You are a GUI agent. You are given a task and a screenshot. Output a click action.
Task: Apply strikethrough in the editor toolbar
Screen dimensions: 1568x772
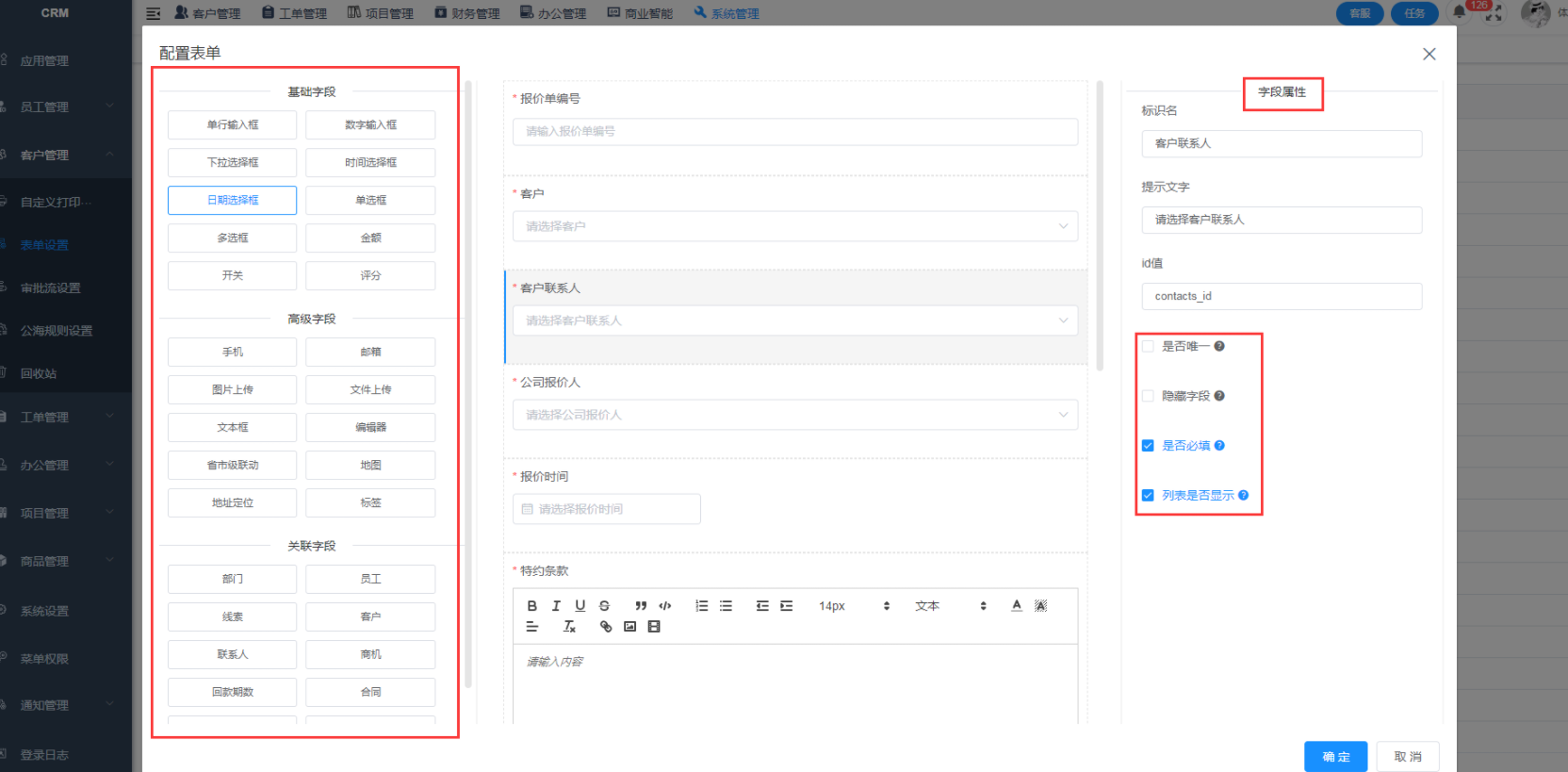pyautogui.click(x=604, y=606)
